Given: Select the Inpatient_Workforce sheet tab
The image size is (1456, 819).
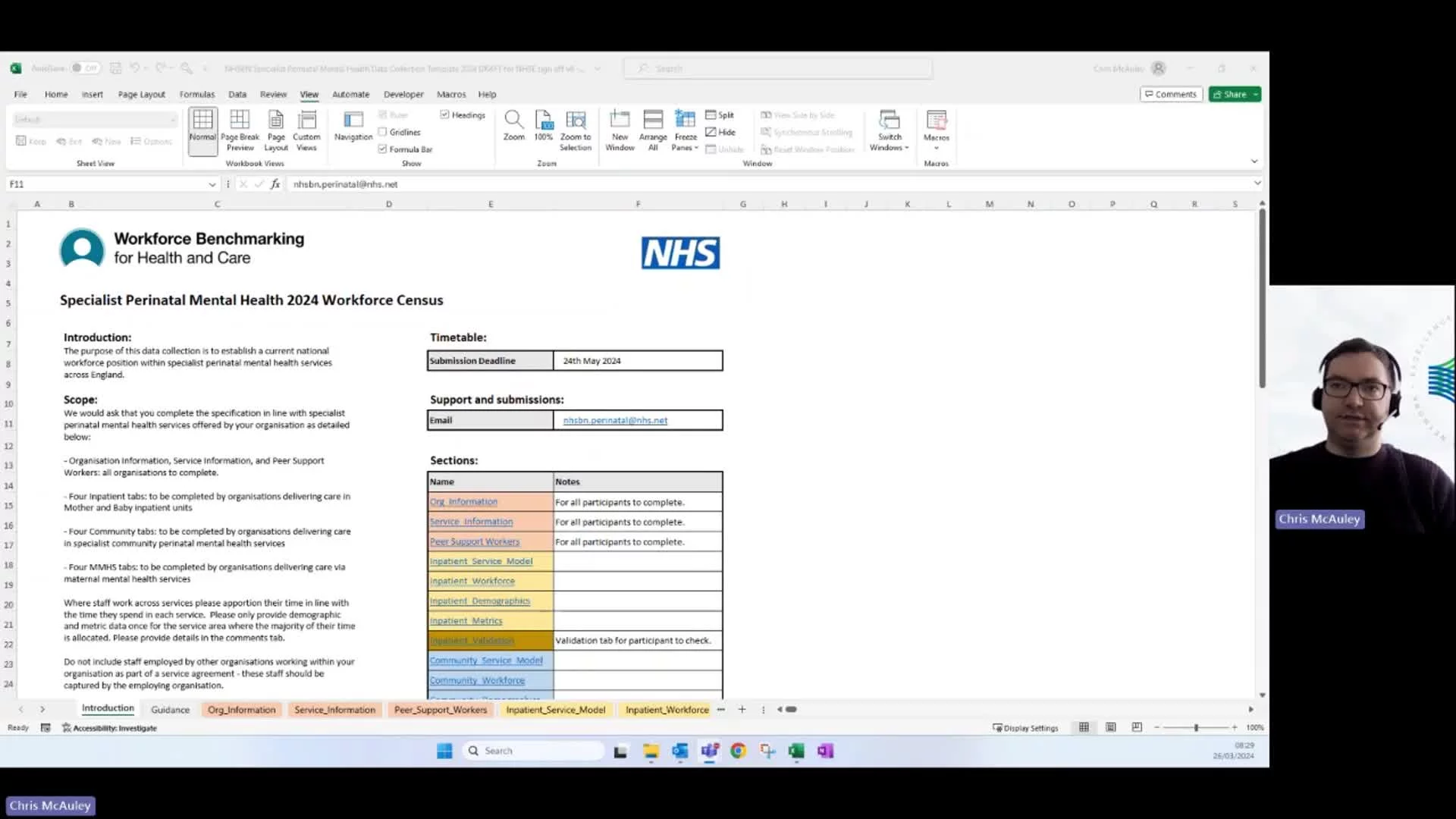Looking at the screenshot, I should click(667, 710).
